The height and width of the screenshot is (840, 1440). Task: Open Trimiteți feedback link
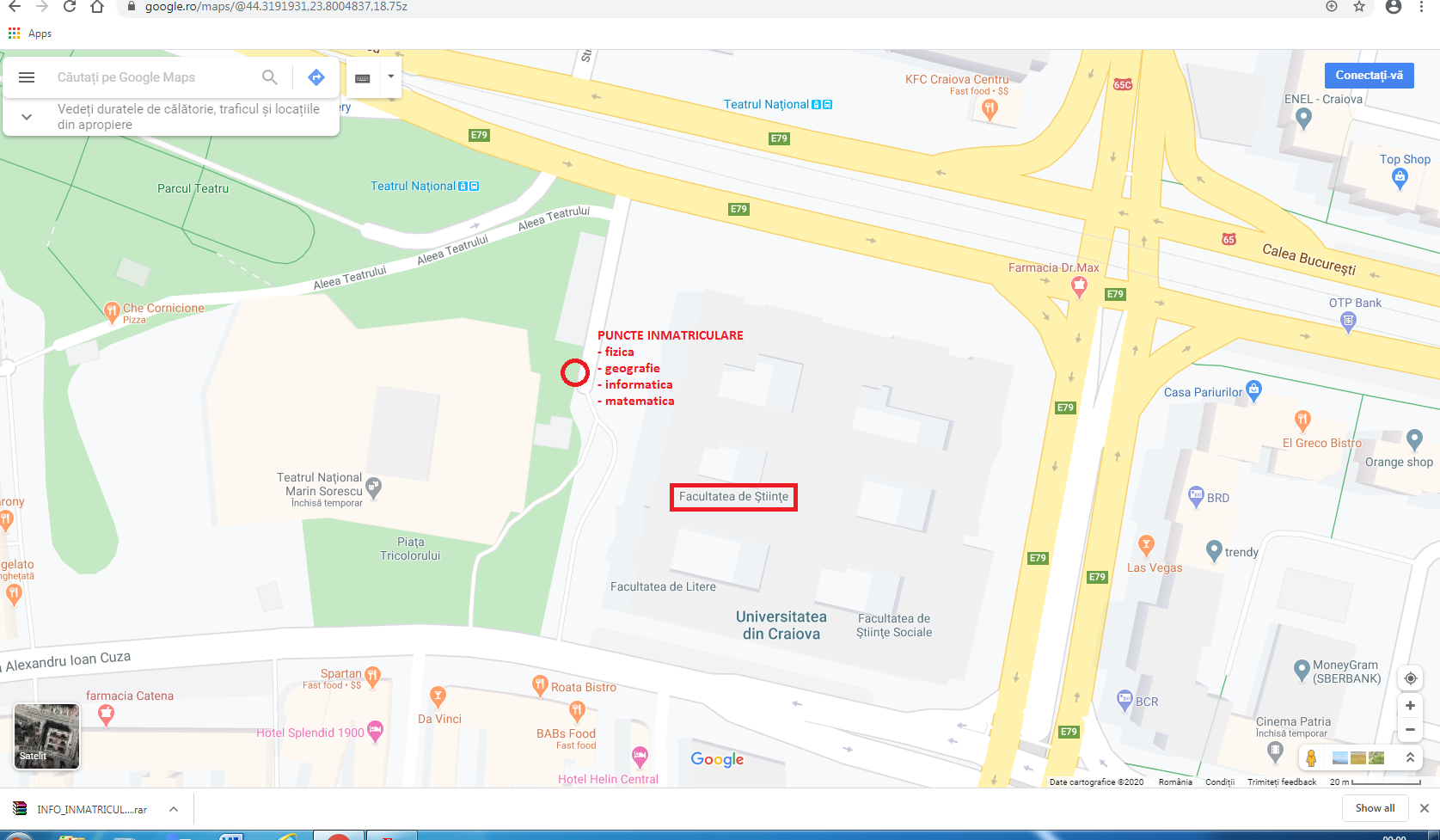pyautogui.click(x=1282, y=782)
